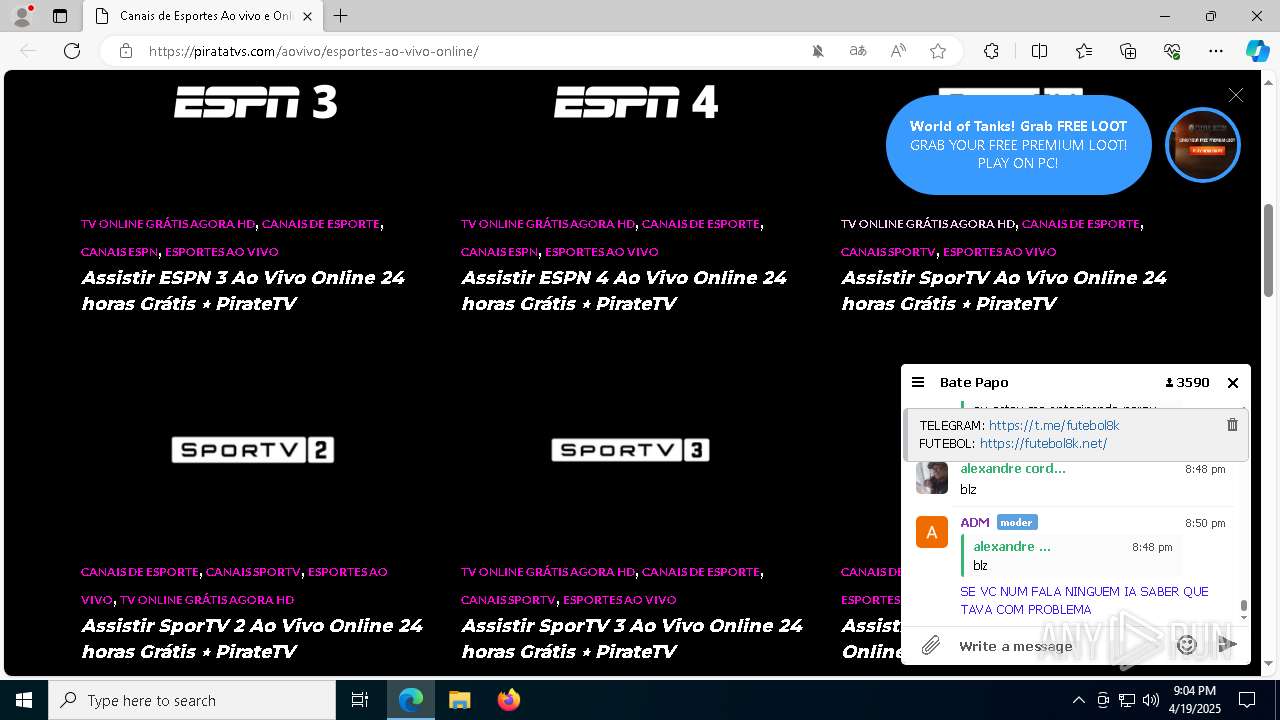Open the Favorites list
The height and width of the screenshot is (720, 1280).
(1084, 51)
